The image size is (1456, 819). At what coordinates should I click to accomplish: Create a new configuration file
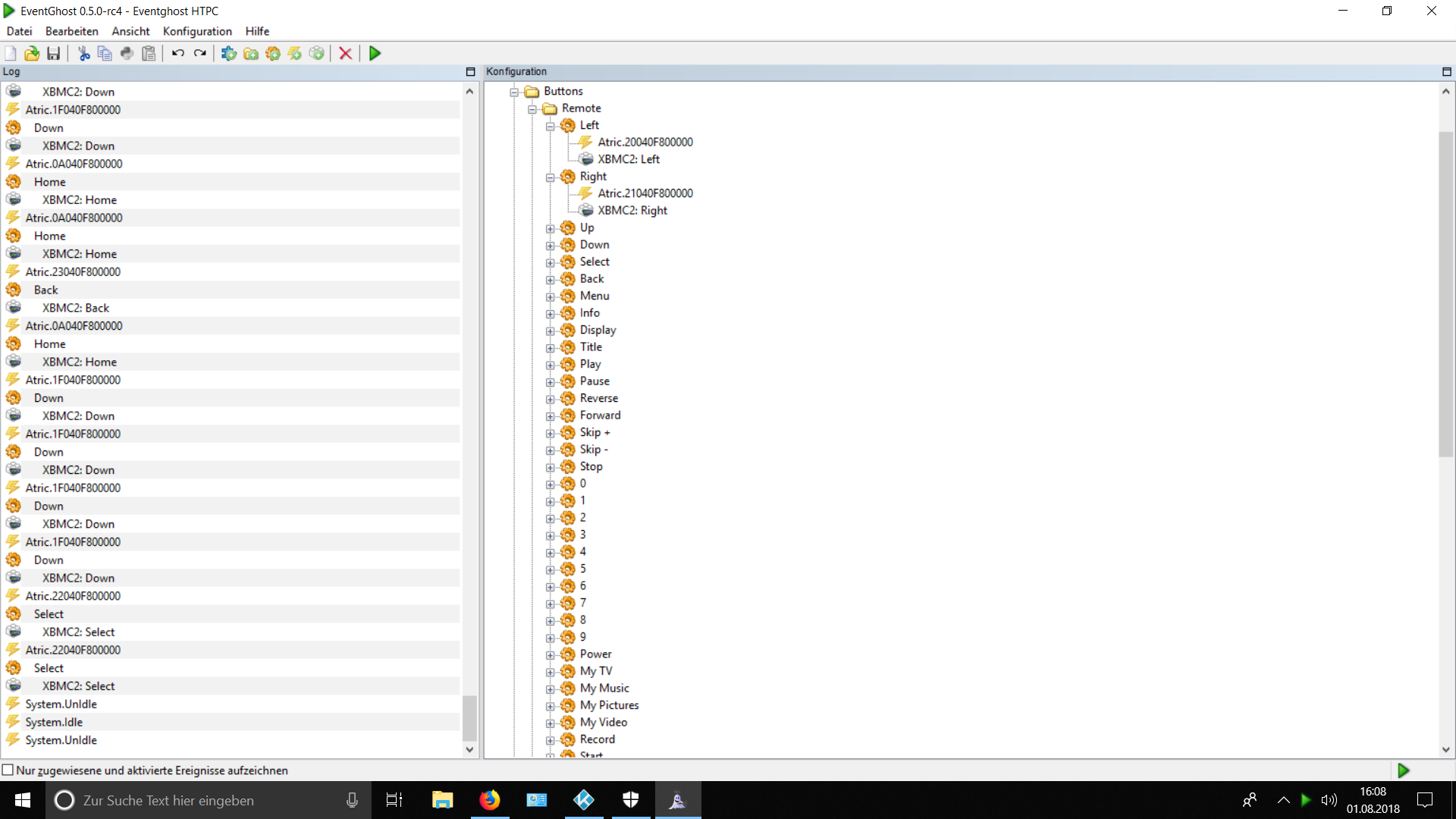(11, 53)
